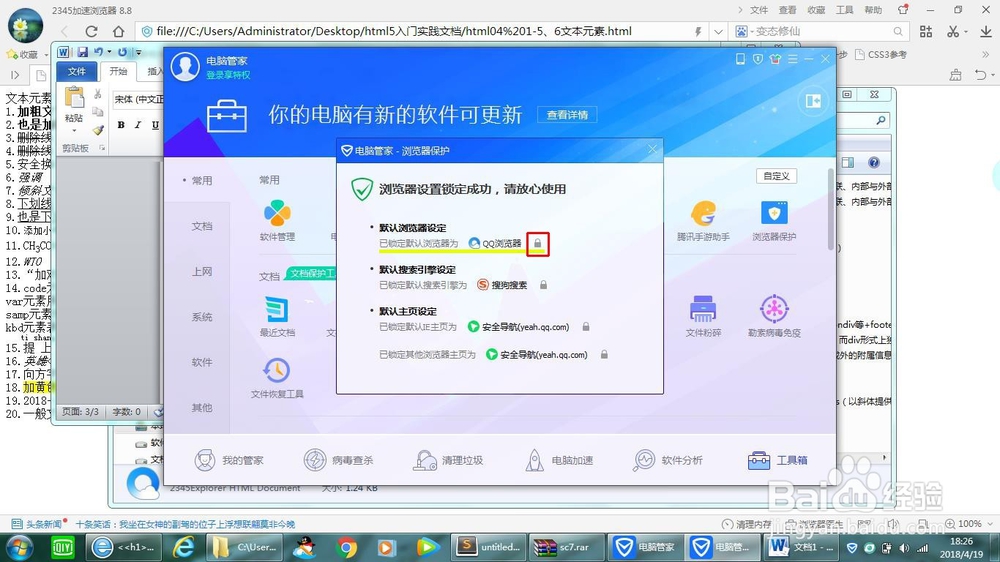Click the browser screenshot scissors icon
This screenshot has width=1000, height=562.
[953, 31]
